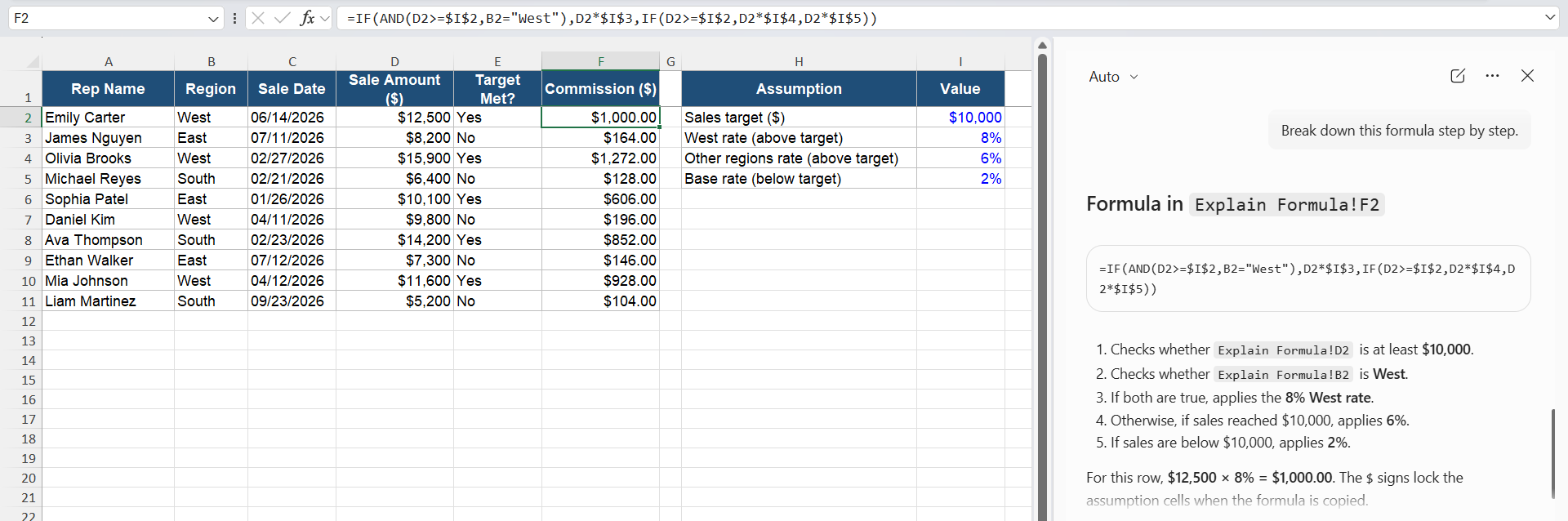Select column I header
The image size is (1568, 521).
click(960, 61)
